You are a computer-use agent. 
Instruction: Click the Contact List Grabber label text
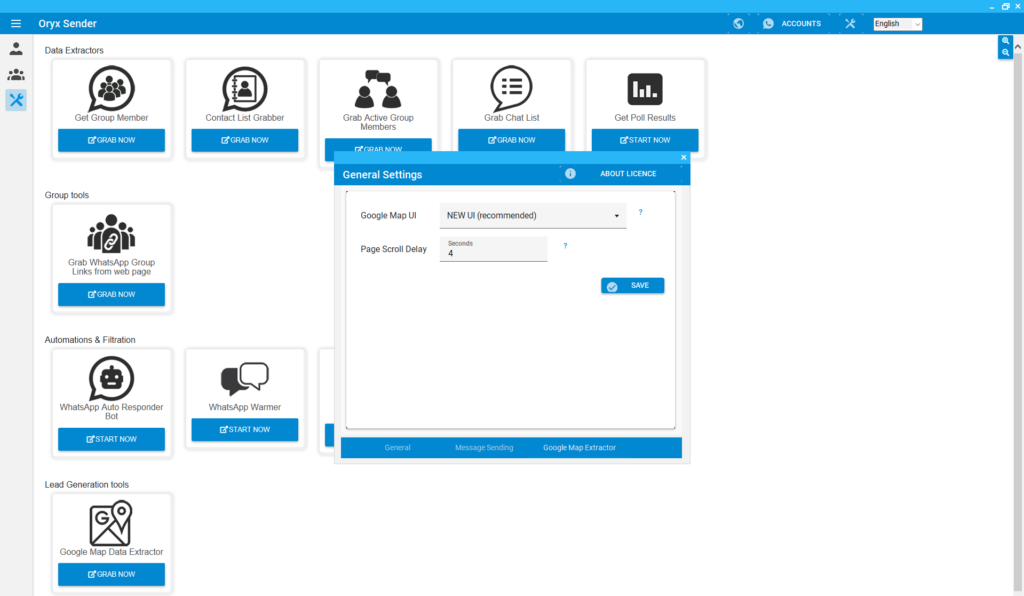(x=245, y=118)
